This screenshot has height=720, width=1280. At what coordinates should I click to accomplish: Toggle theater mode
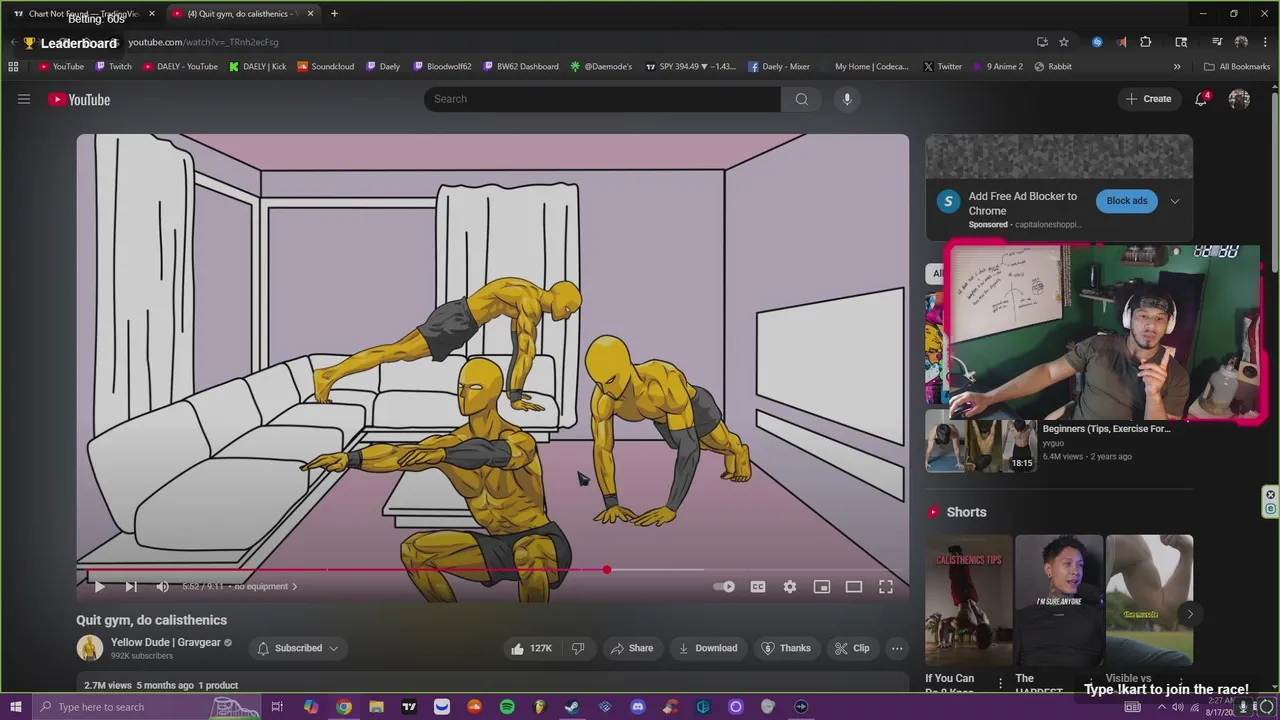pyautogui.click(x=854, y=587)
